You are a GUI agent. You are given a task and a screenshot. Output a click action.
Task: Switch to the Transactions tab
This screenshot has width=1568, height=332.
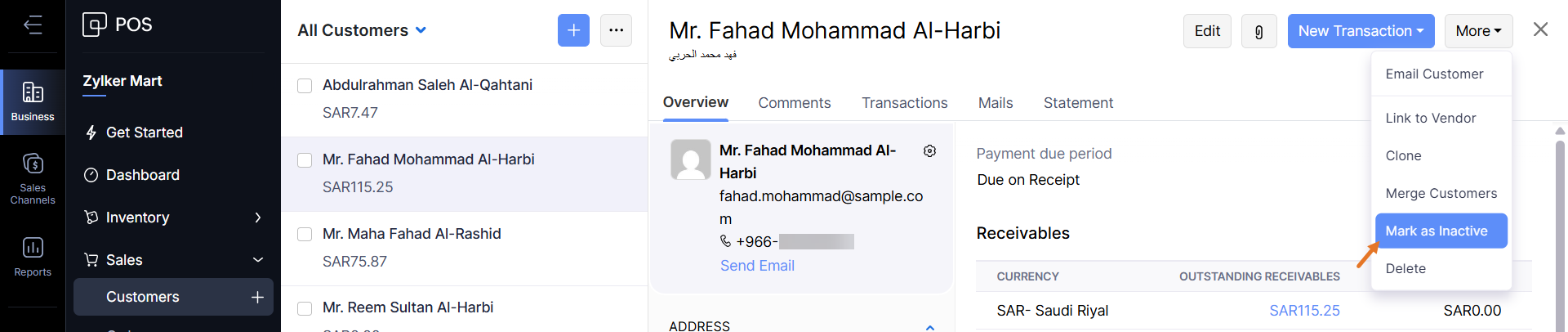click(x=904, y=103)
